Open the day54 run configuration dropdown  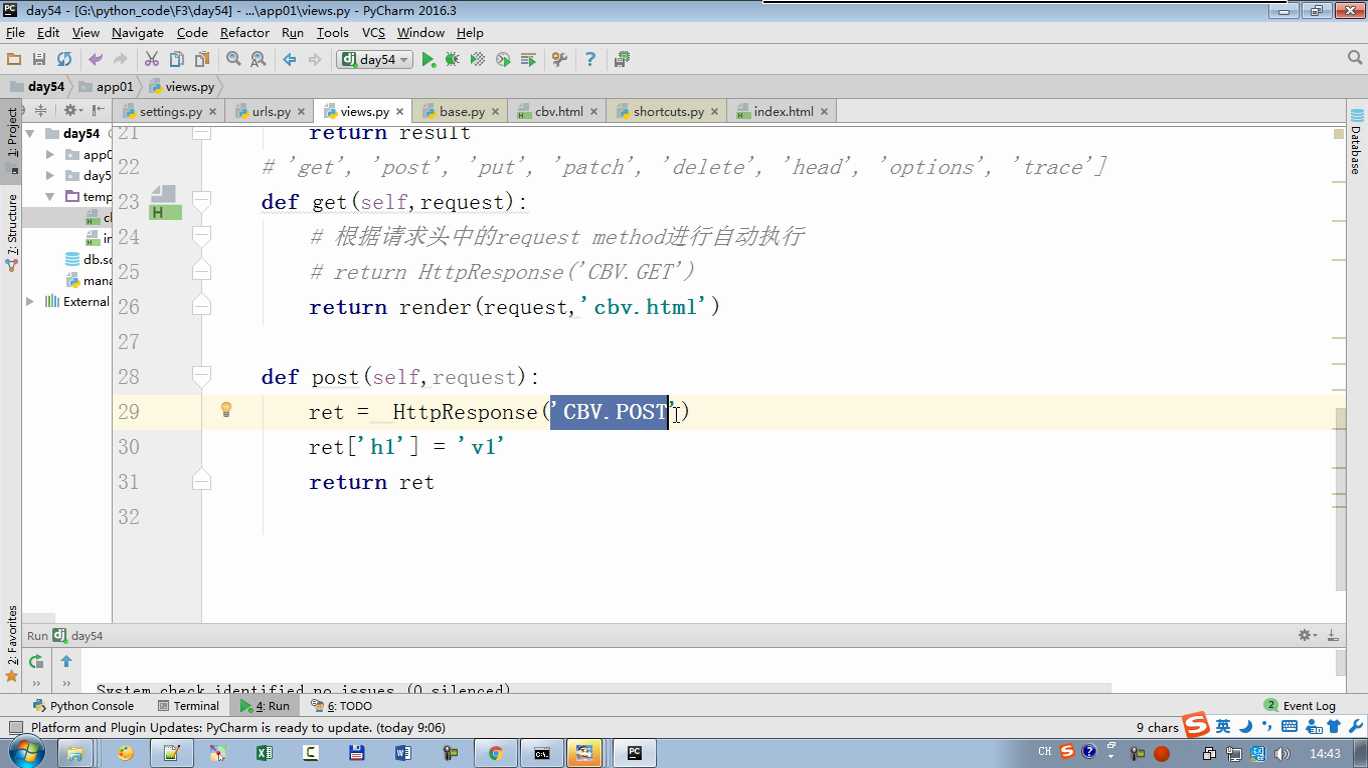pos(375,60)
